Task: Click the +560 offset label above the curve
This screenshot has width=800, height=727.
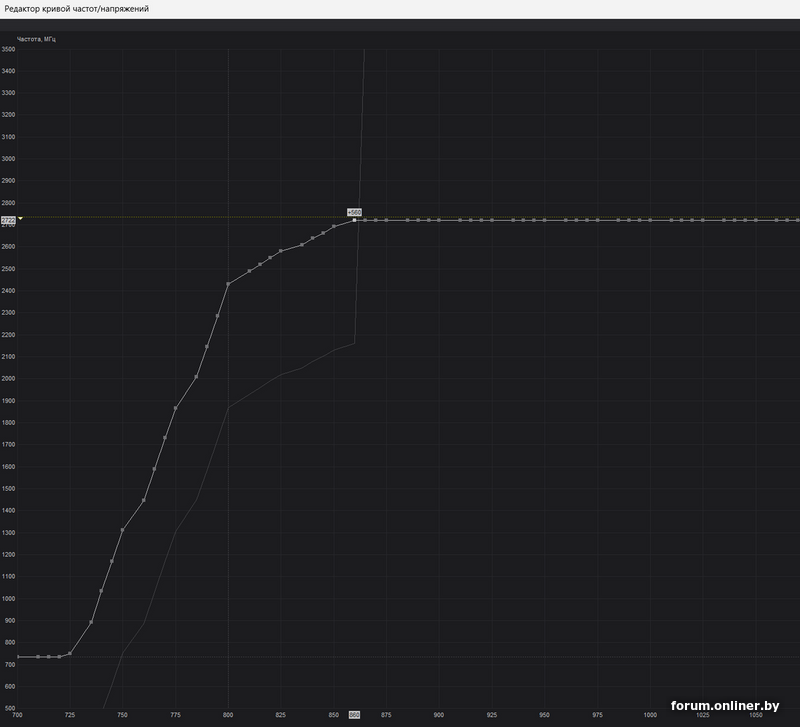Action: click(x=354, y=212)
